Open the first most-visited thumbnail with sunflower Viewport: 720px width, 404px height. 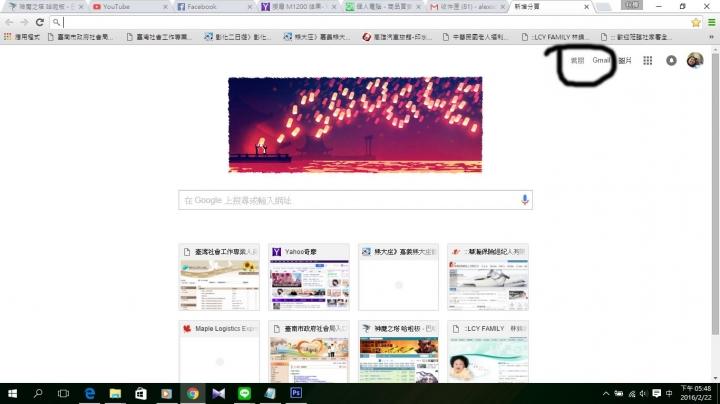(219, 277)
